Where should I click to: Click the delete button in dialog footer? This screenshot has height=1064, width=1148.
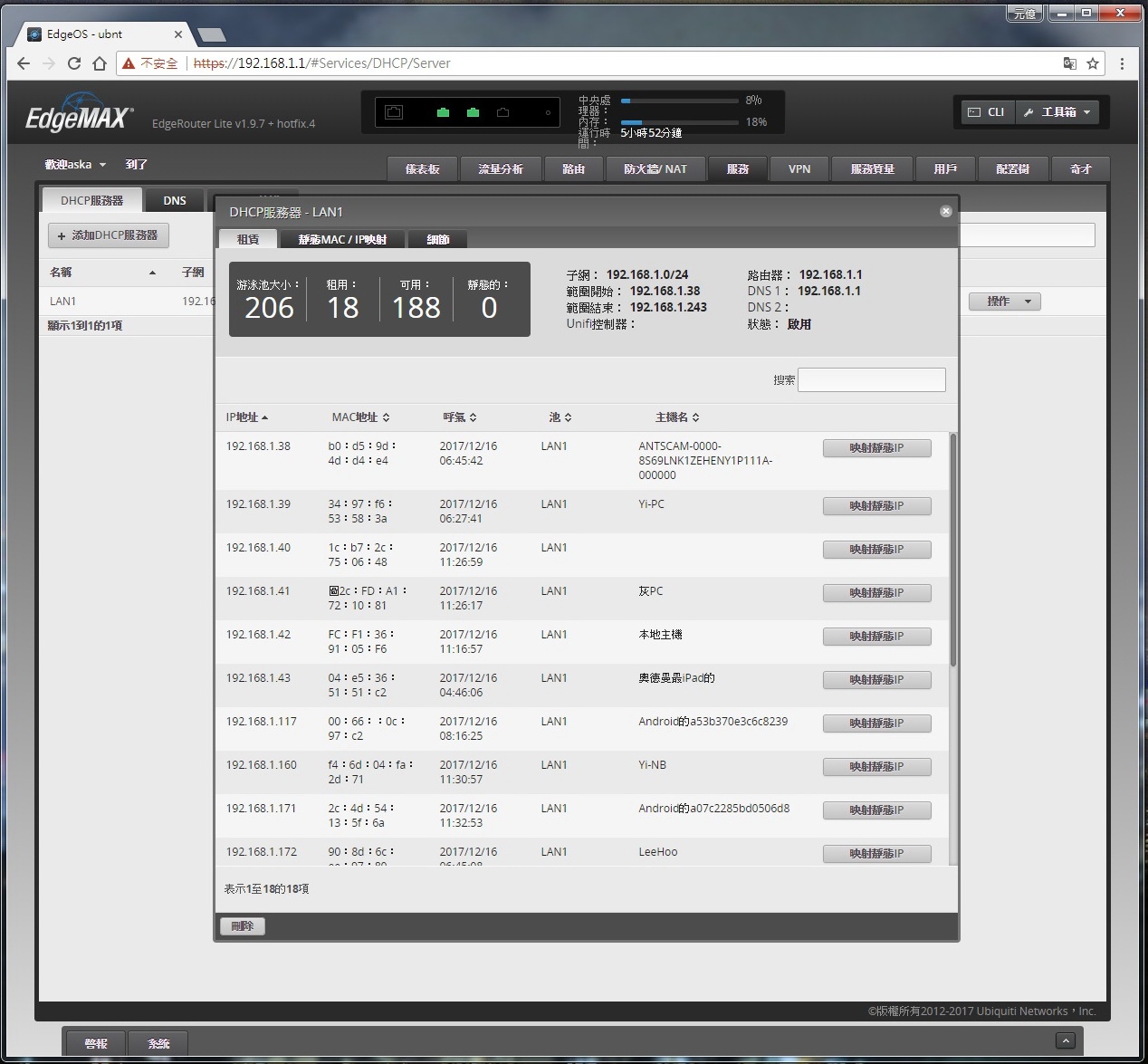tap(243, 926)
